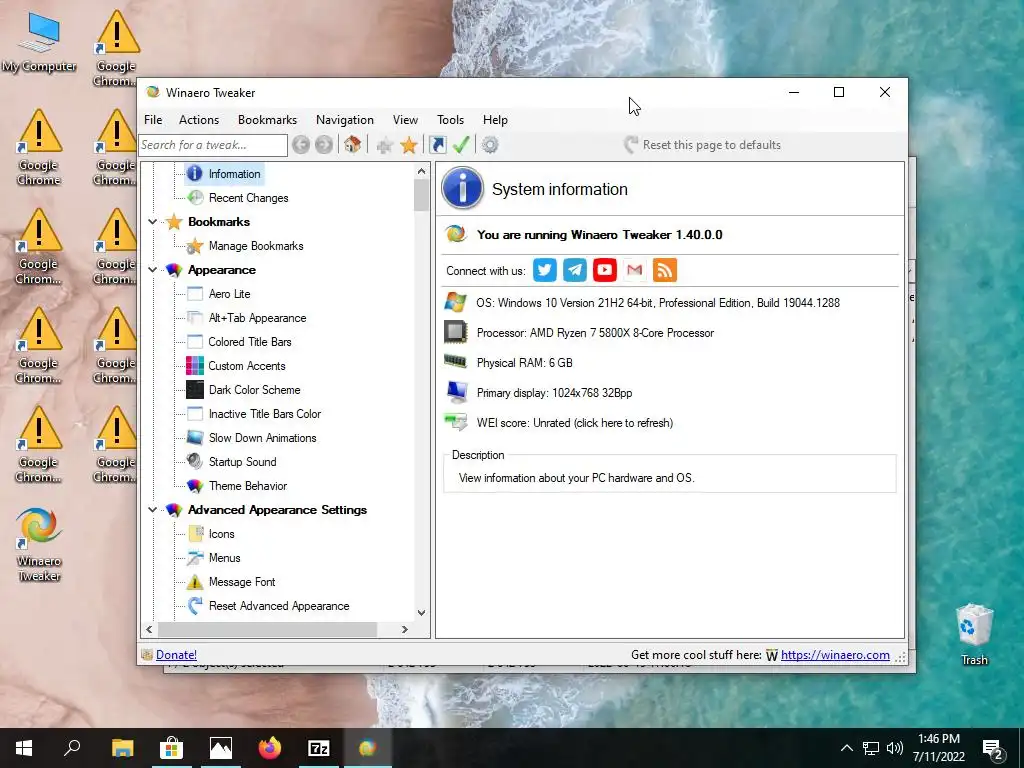Open the https://winaero.com link
This screenshot has height=768, width=1024.
(835, 654)
